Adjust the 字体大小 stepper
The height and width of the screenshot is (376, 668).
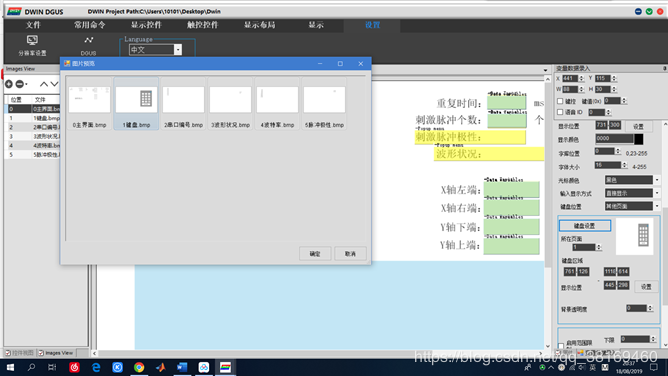tap(624, 165)
